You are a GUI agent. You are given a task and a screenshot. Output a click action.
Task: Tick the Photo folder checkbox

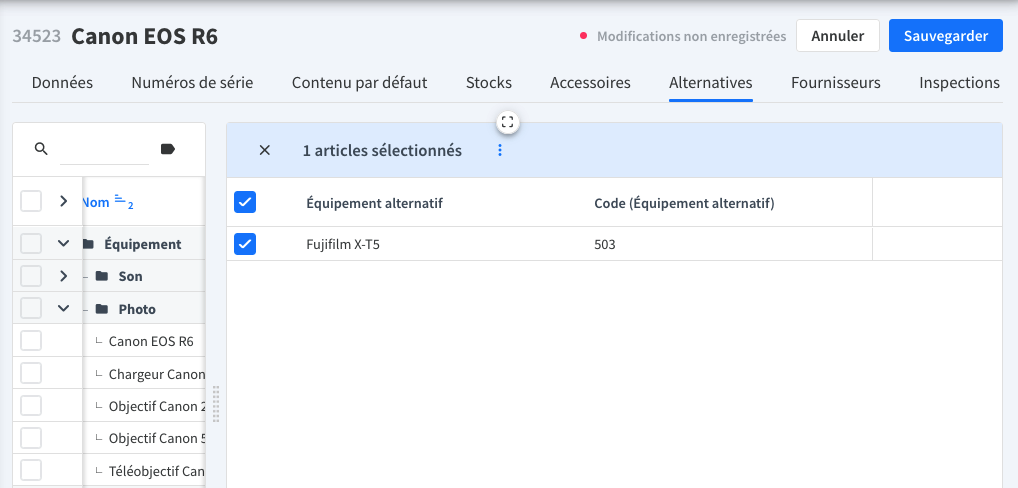[x=31, y=308]
